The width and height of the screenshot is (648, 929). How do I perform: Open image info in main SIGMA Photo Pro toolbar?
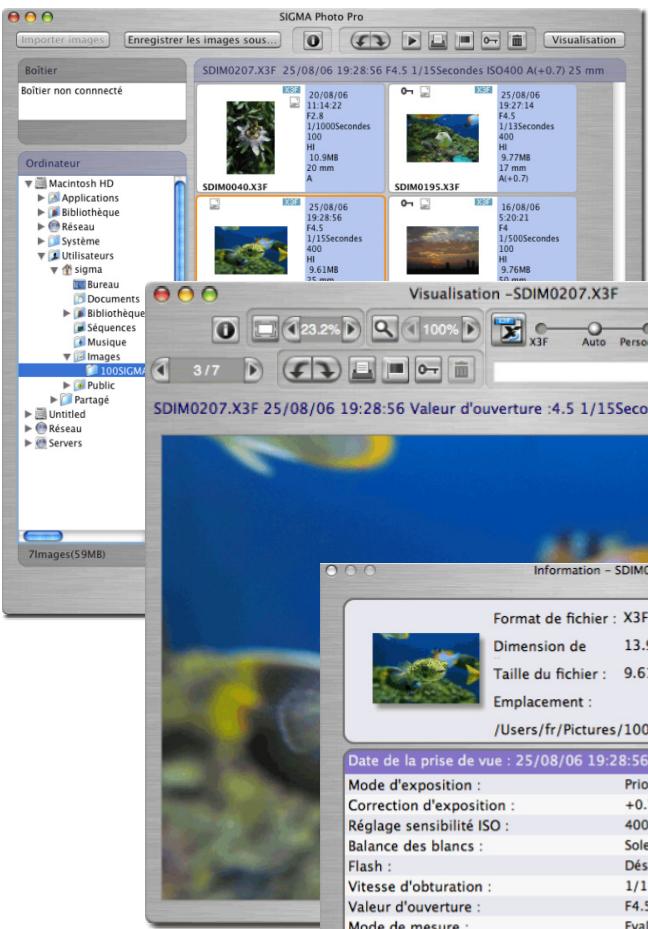coord(313,40)
